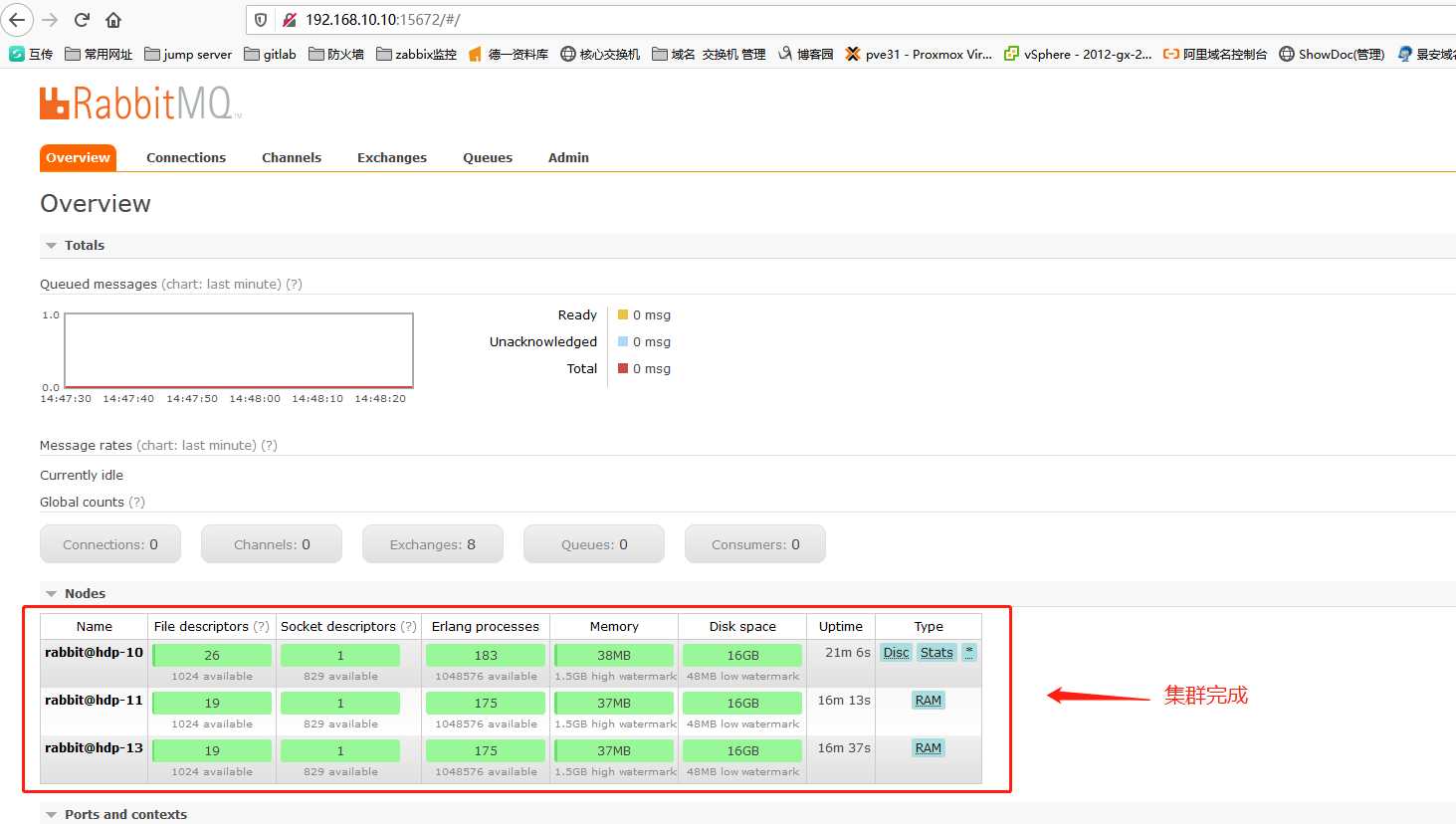Open help (?) next to Global counts
1456x824 pixels.
click(136, 502)
